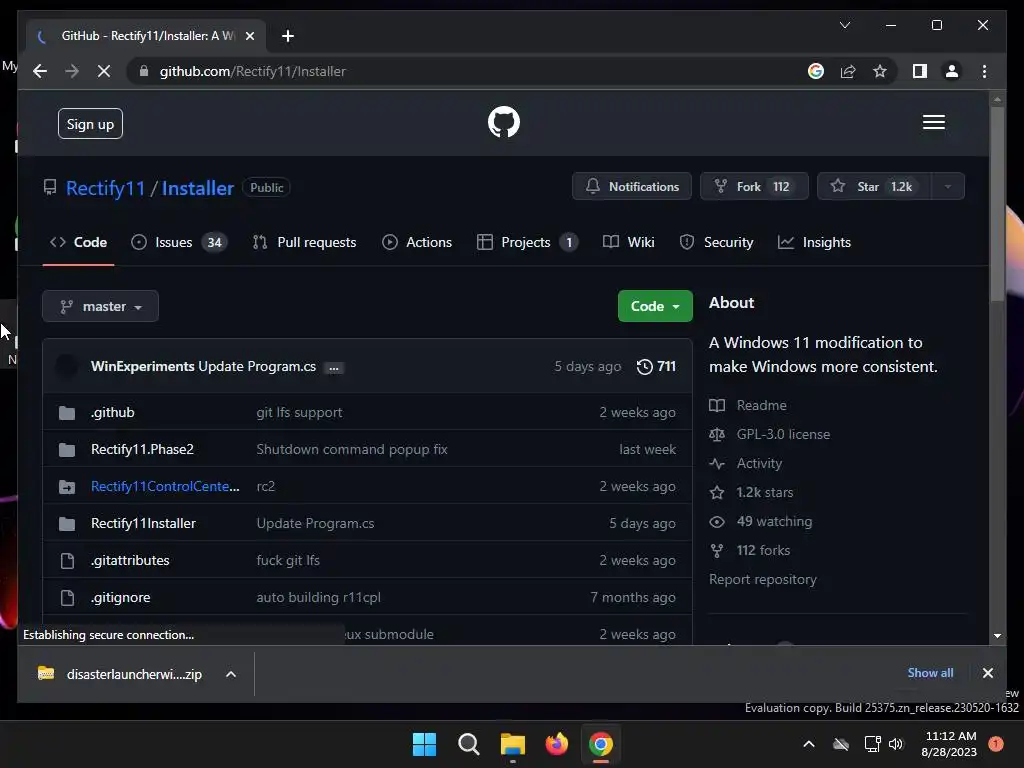Click the 'git lfs support' commit message

click(299, 413)
